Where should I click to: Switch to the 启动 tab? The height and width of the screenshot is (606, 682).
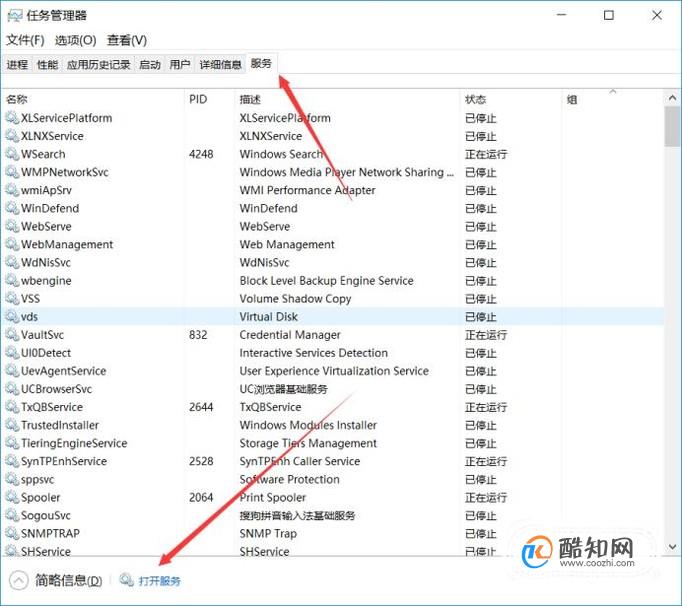(150, 65)
